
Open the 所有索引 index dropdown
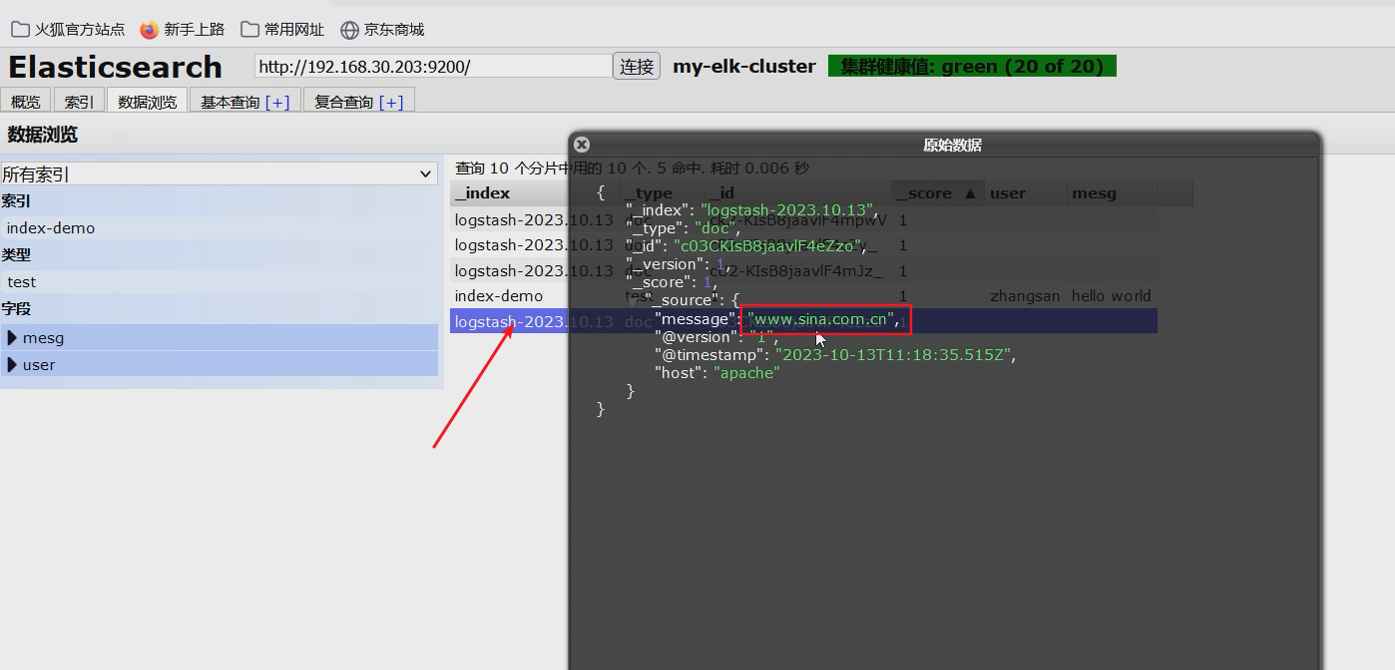(x=219, y=174)
